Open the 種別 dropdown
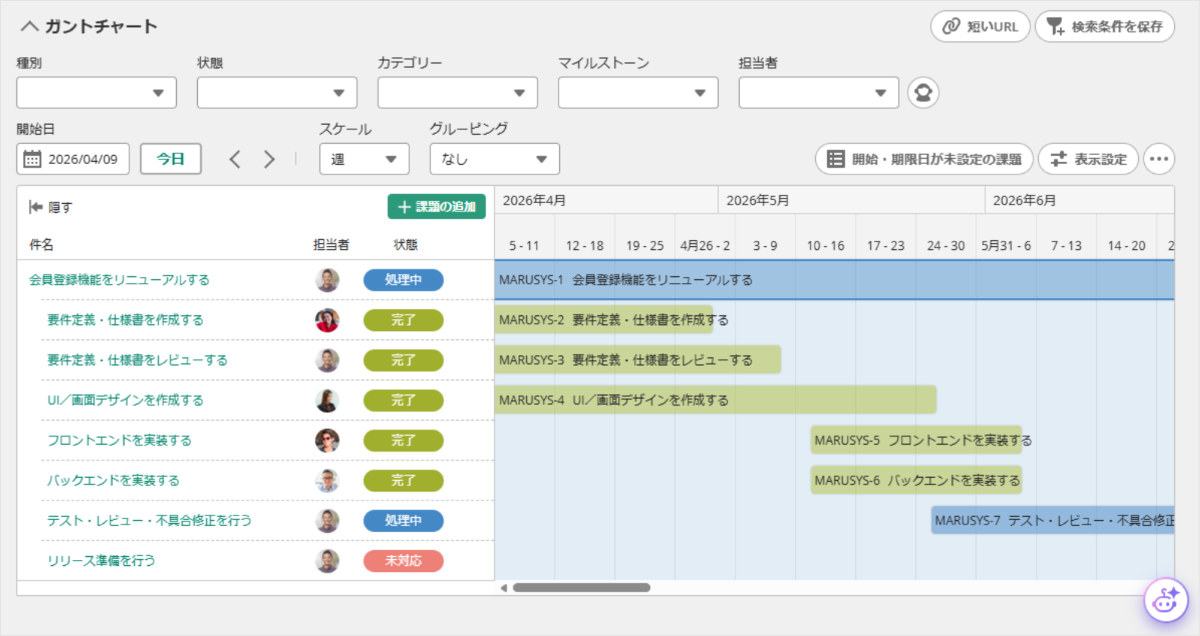Viewport: 1200px width, 636px height. 97,93
